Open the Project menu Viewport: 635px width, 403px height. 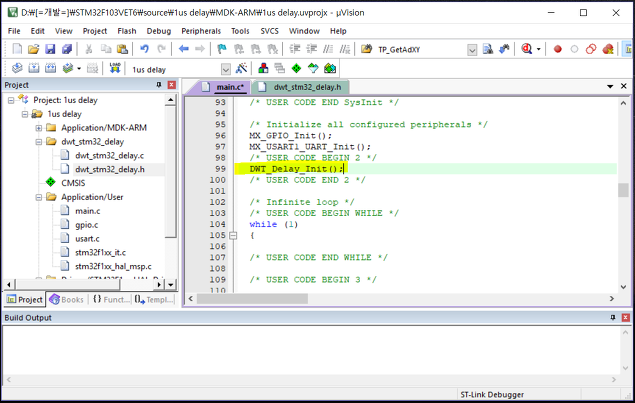[95, 31]
